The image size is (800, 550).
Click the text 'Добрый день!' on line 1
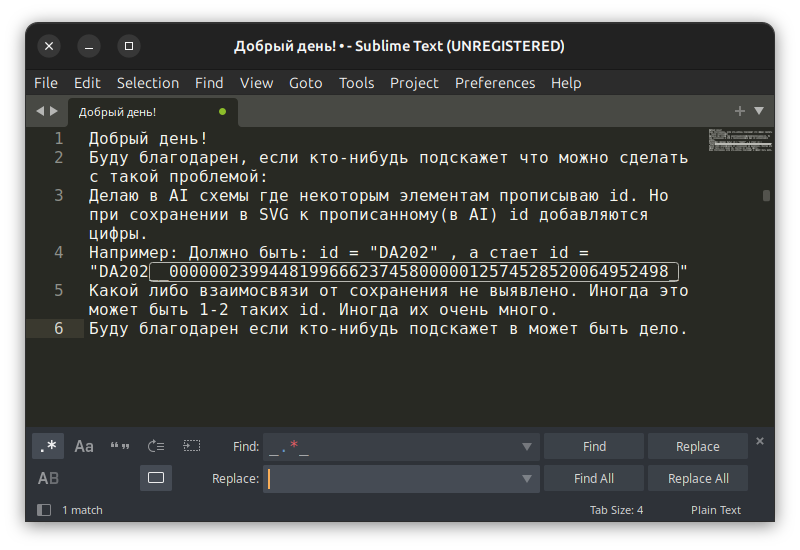148,138
